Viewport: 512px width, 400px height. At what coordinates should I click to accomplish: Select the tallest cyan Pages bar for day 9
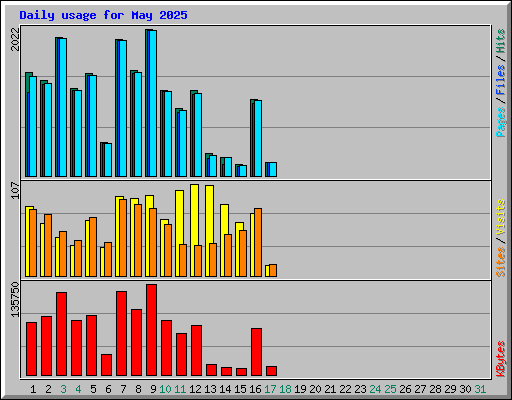[x=153, y=103]
